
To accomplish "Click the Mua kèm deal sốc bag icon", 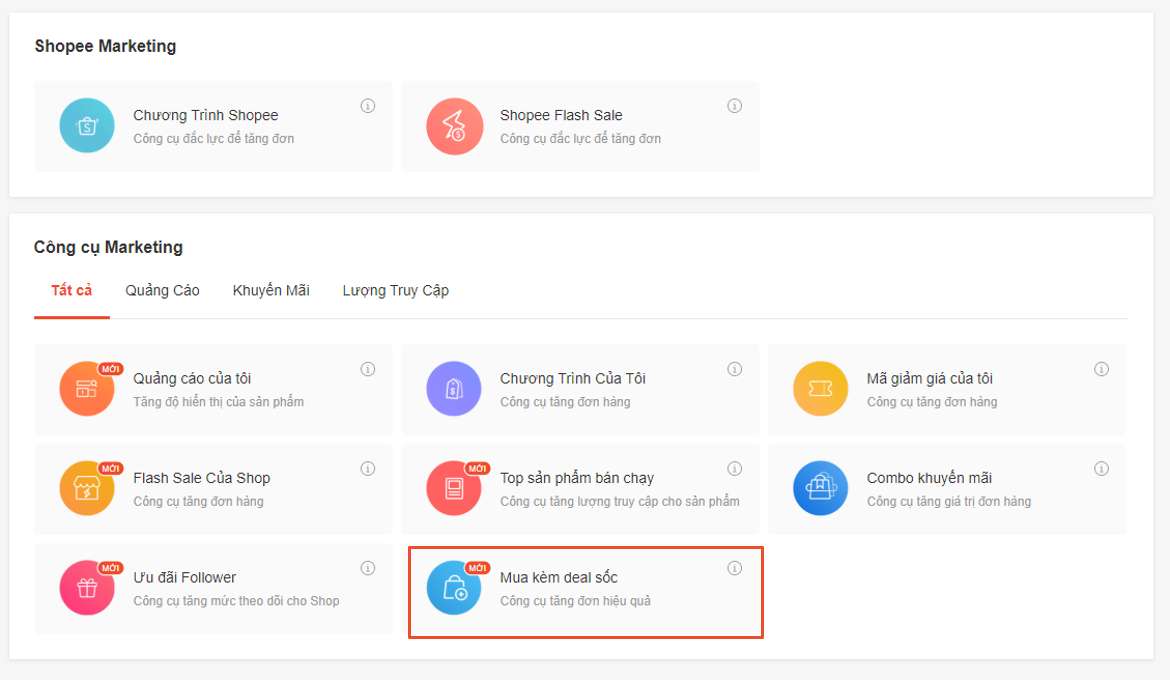I will pos(454,587).
